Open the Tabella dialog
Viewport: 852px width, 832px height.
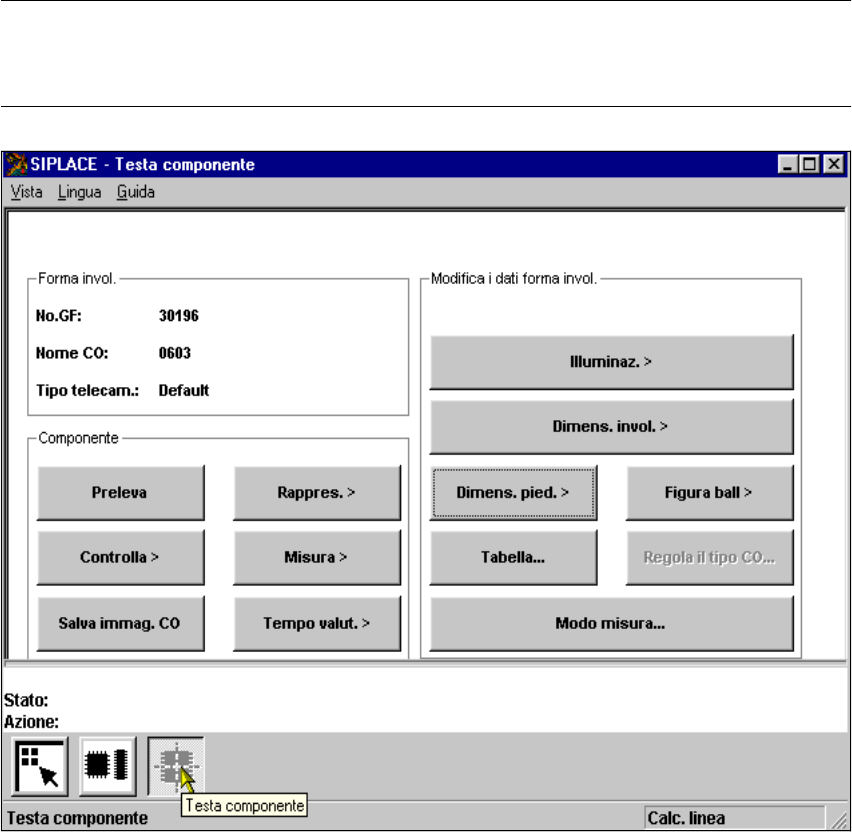pos(514,557)
